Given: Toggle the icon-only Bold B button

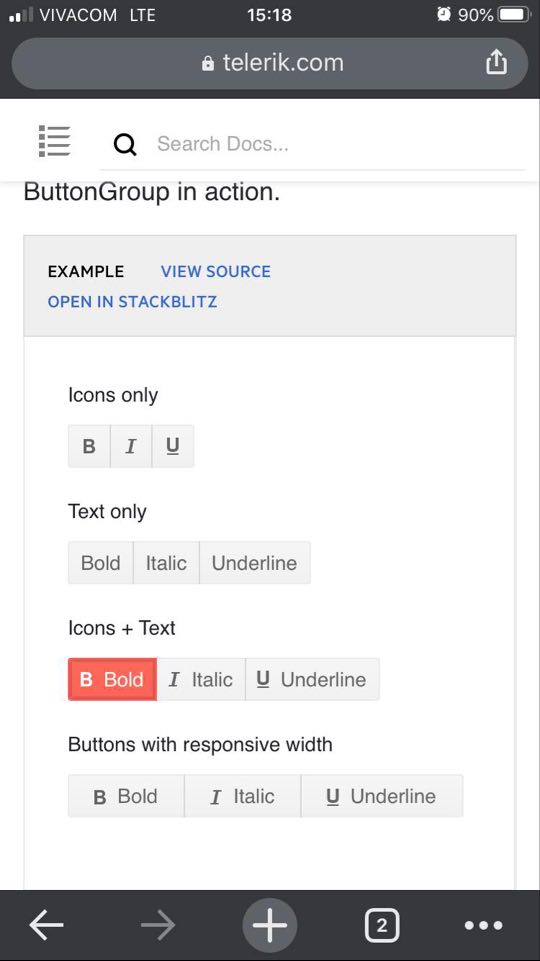Looking at the screenshot, I should pyautogui.click(x=89, y=446).
